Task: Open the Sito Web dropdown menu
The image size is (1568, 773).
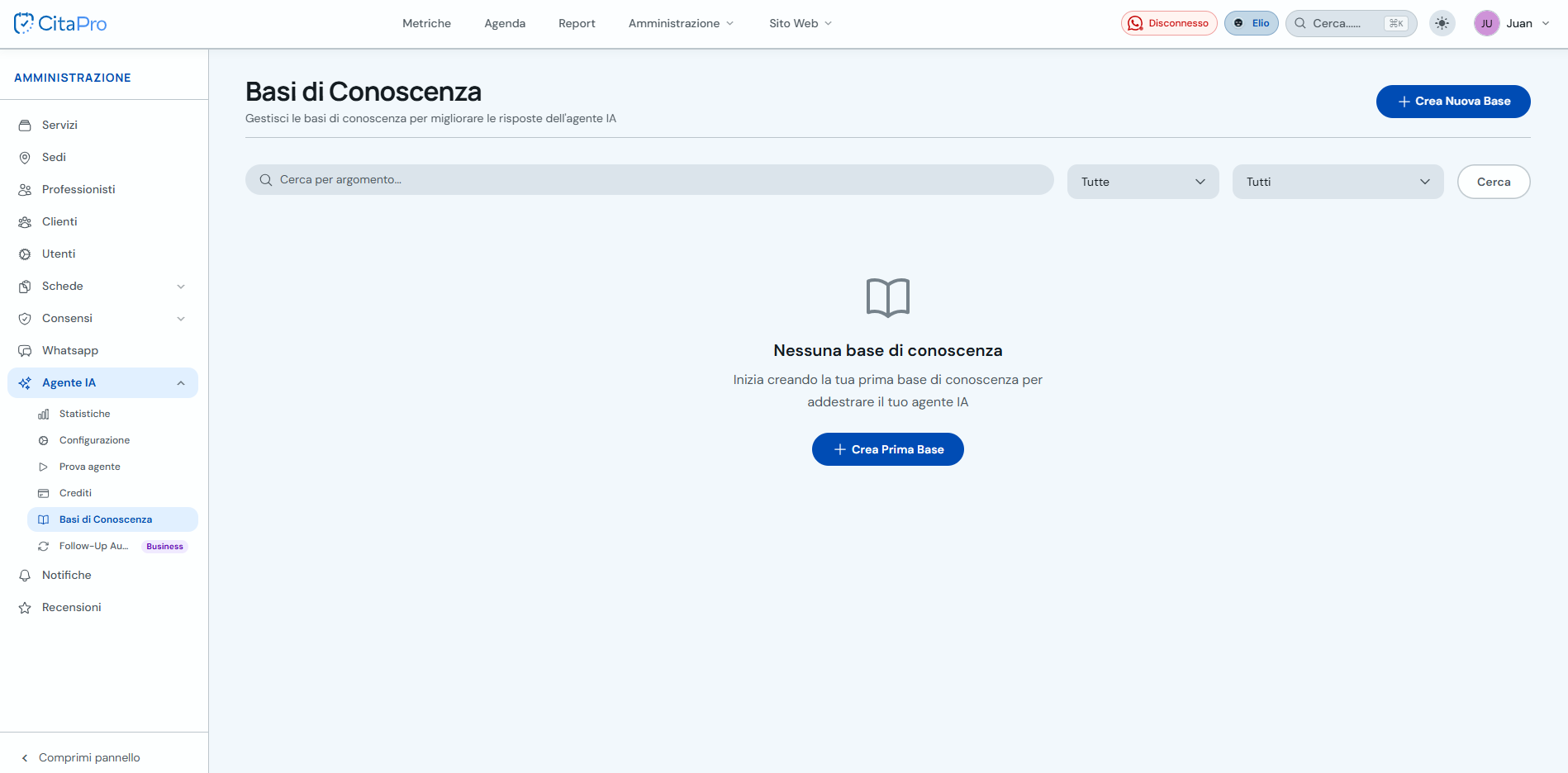Action: [801, 23]
